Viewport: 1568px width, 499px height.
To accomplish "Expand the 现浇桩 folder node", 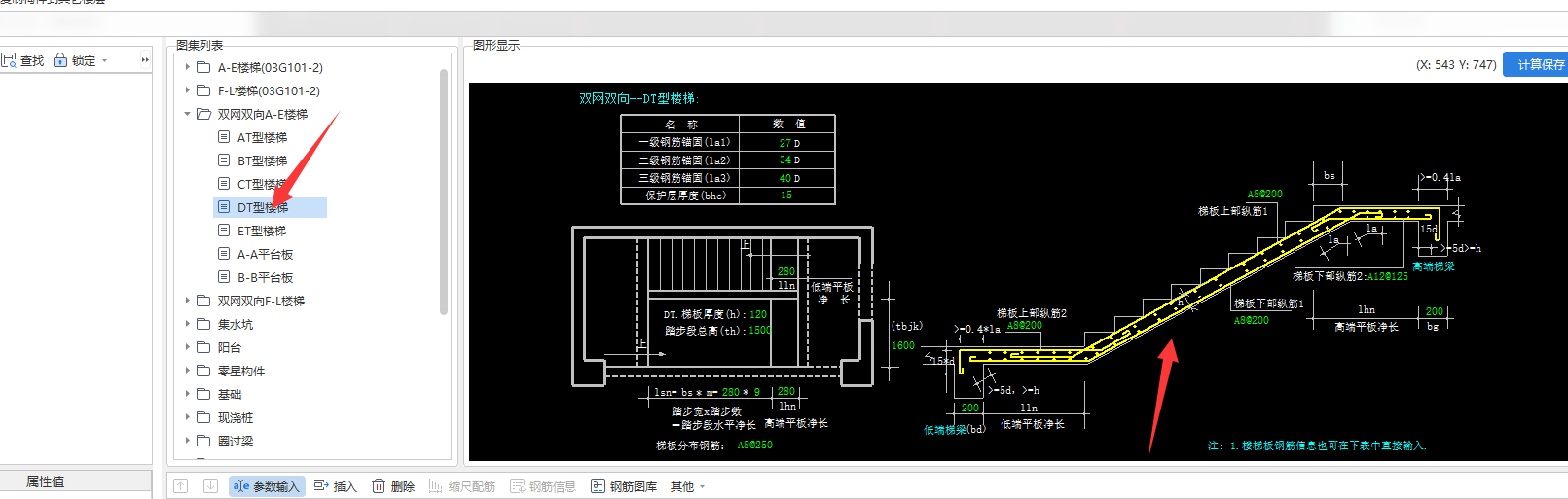I will (x=188, y=417).
